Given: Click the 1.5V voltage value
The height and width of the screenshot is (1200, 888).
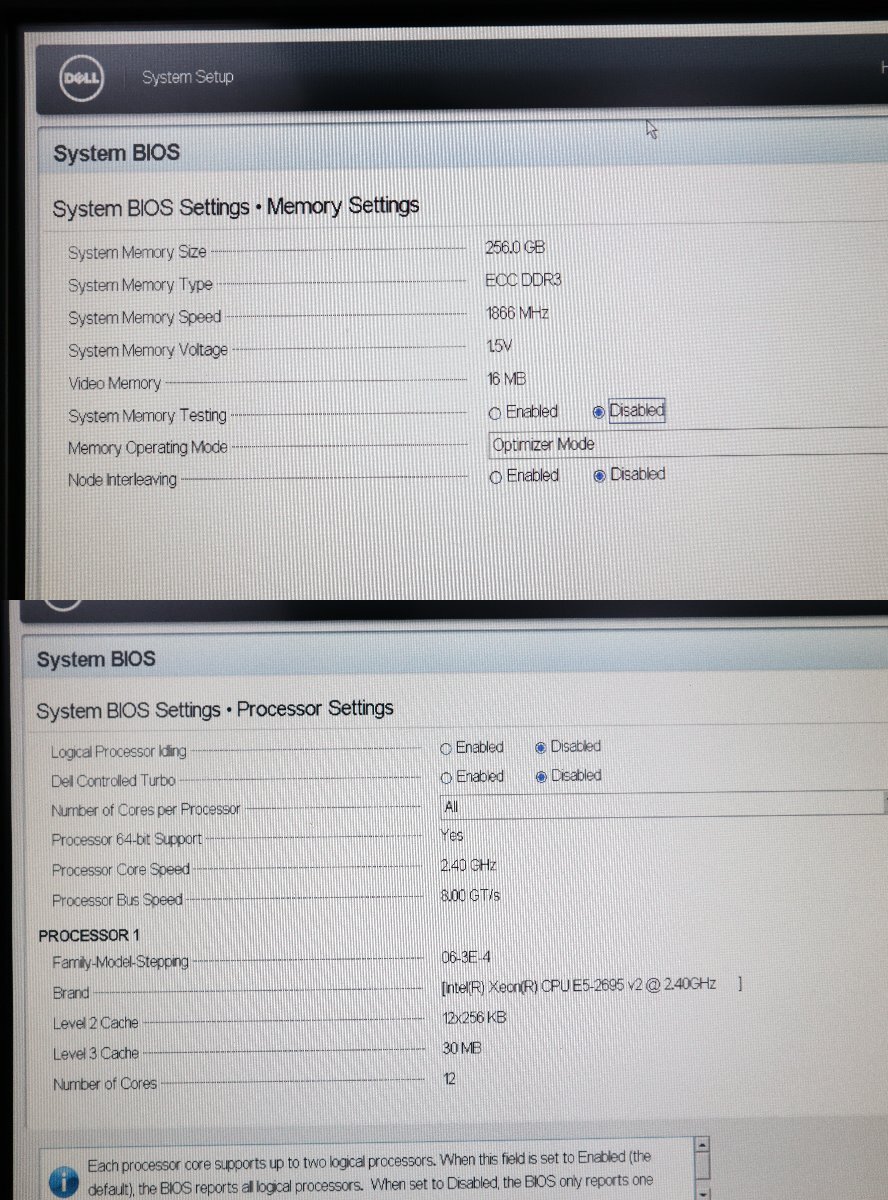Looking at the screenshot, I should pos(499,346).
